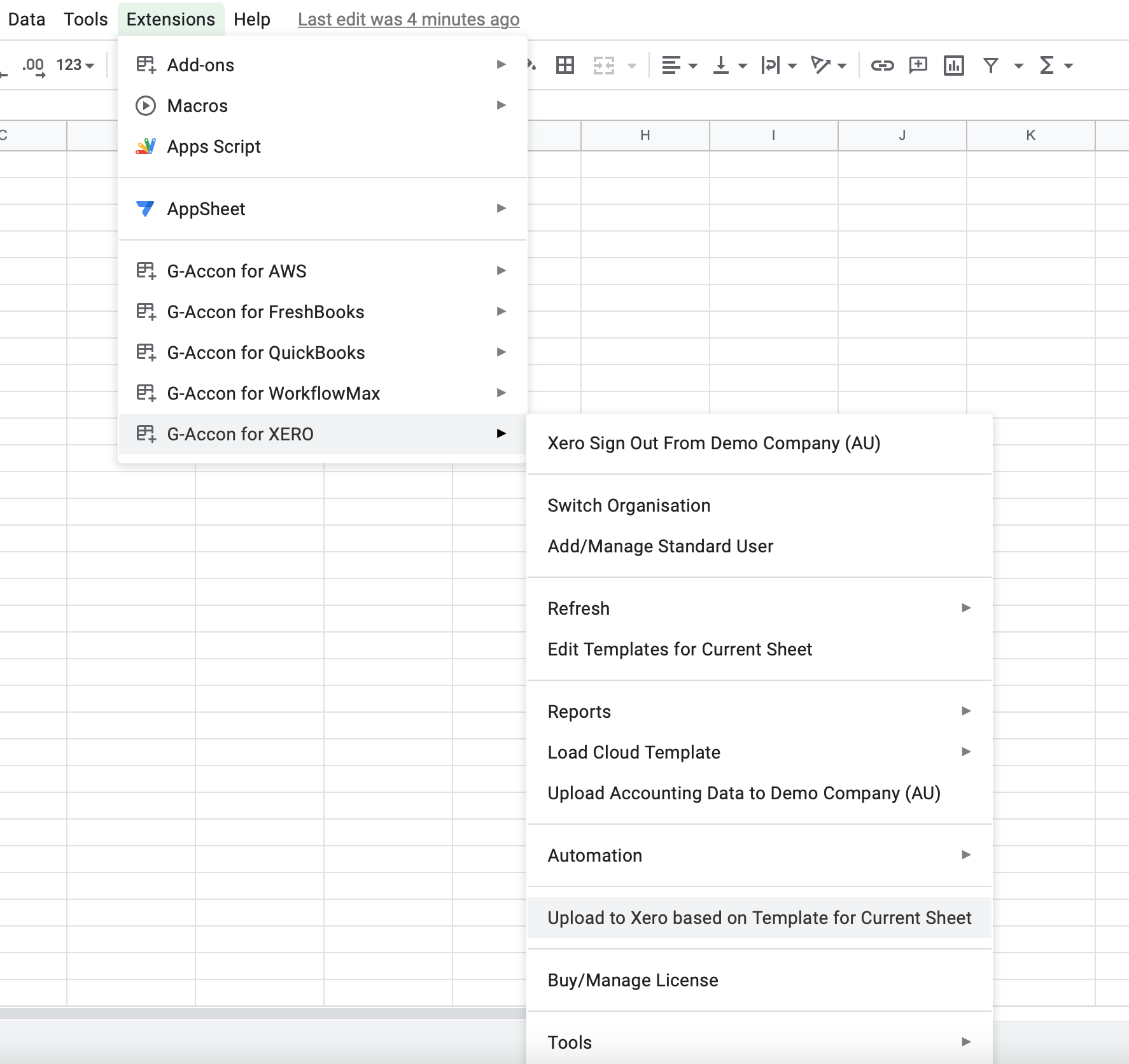The image size is (1129, 1064).
Task: Select column H header
Action: (x=645, y=135)
